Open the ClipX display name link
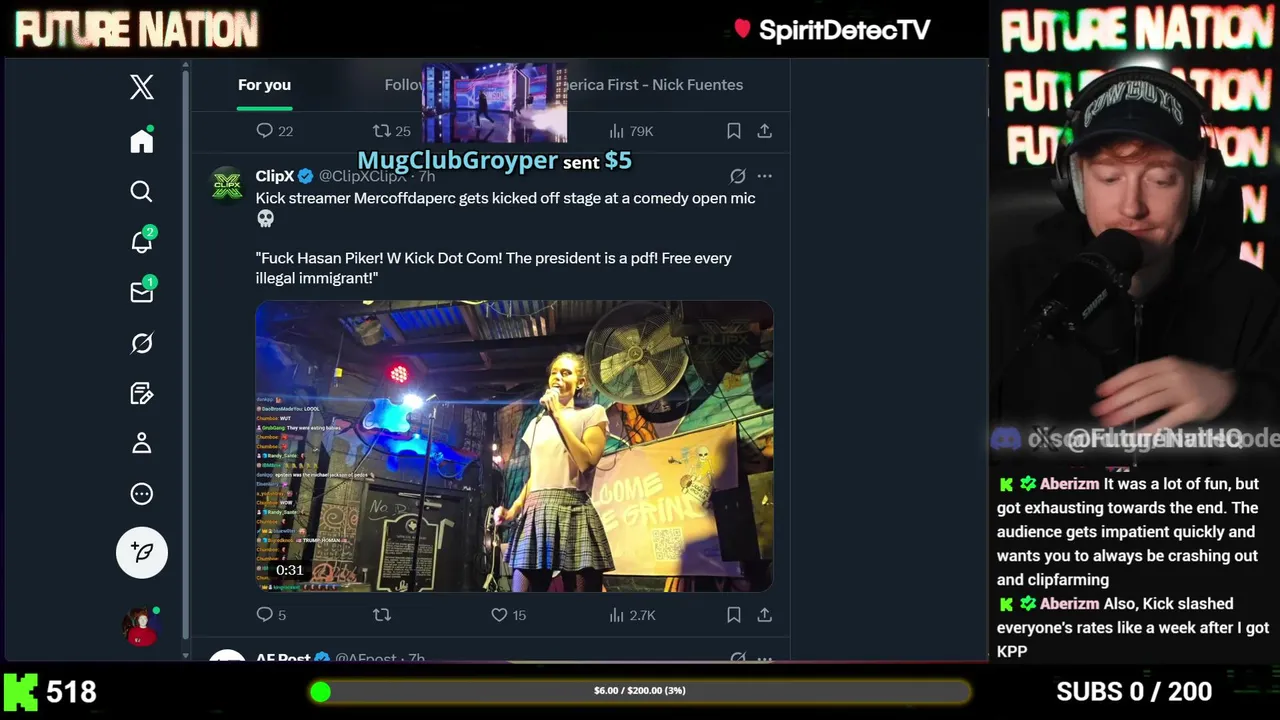1280x720 pixels. [x=275, y=176]
